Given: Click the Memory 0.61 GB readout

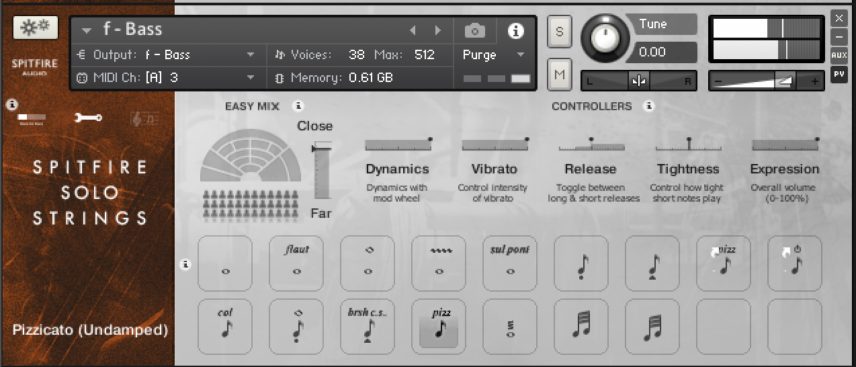Looking at the screenshot, I should [x=371, y=78].
